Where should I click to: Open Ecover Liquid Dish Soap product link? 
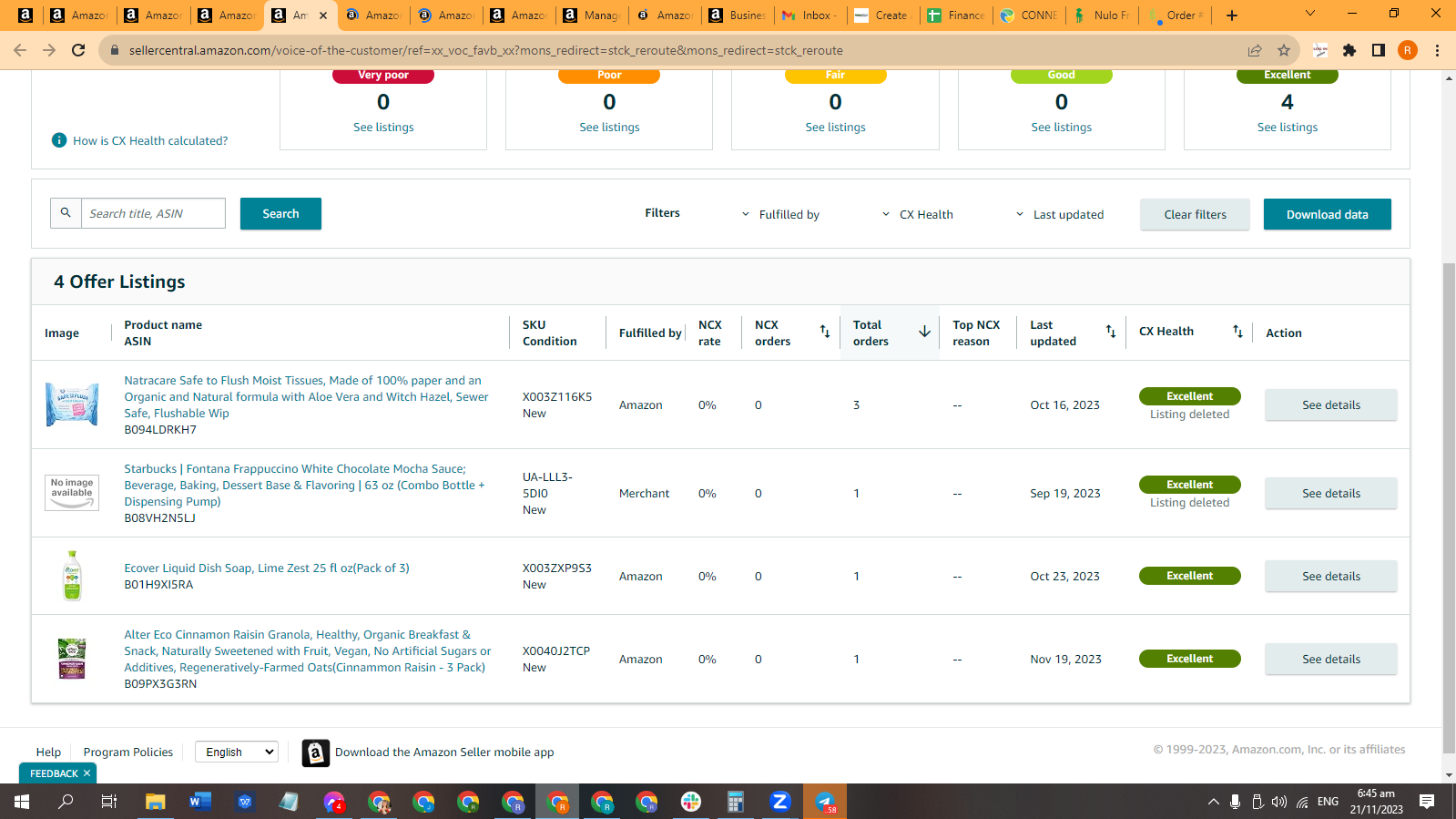click(x=267, y=568)
